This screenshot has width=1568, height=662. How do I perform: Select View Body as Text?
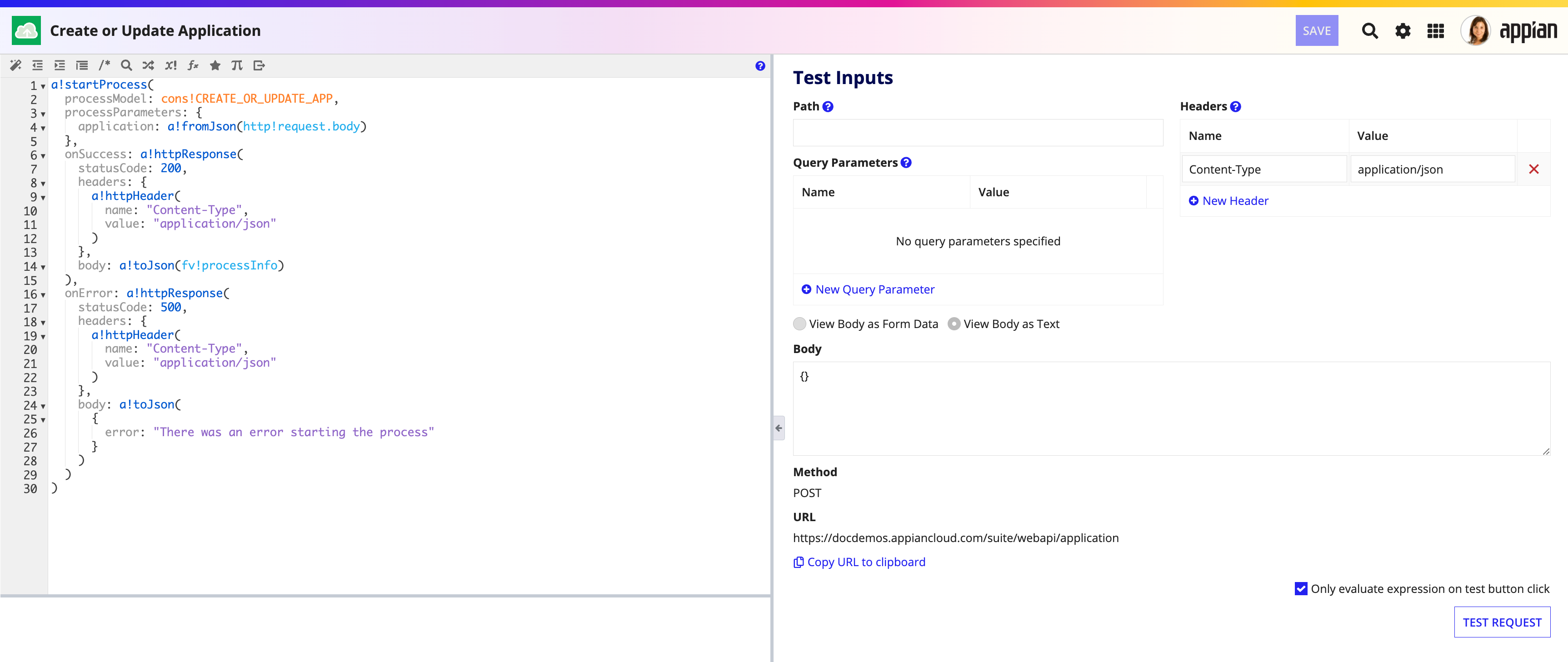(954, 324)
